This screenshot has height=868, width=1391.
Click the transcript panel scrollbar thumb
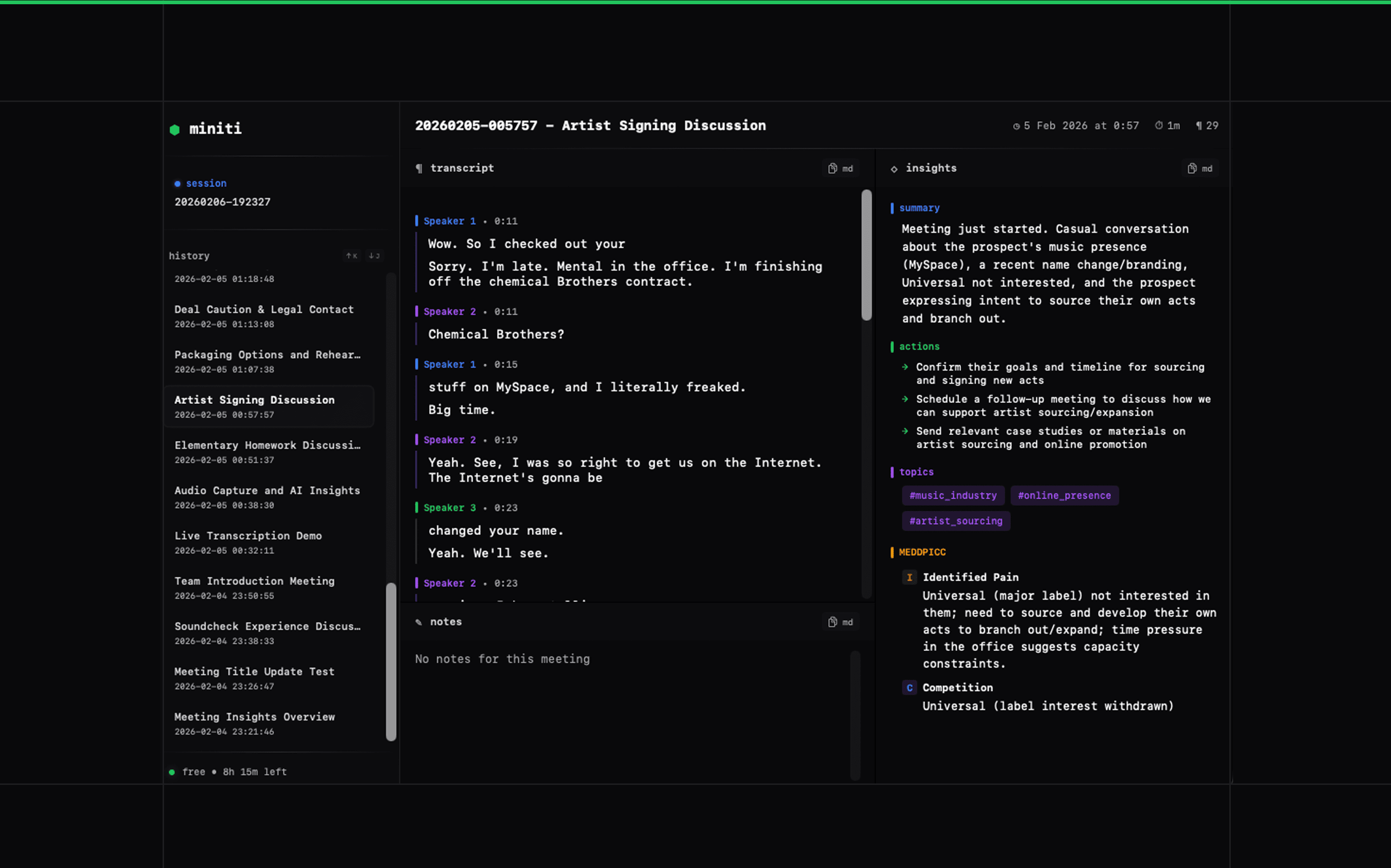pyautogui.click(x=866, y=256)
